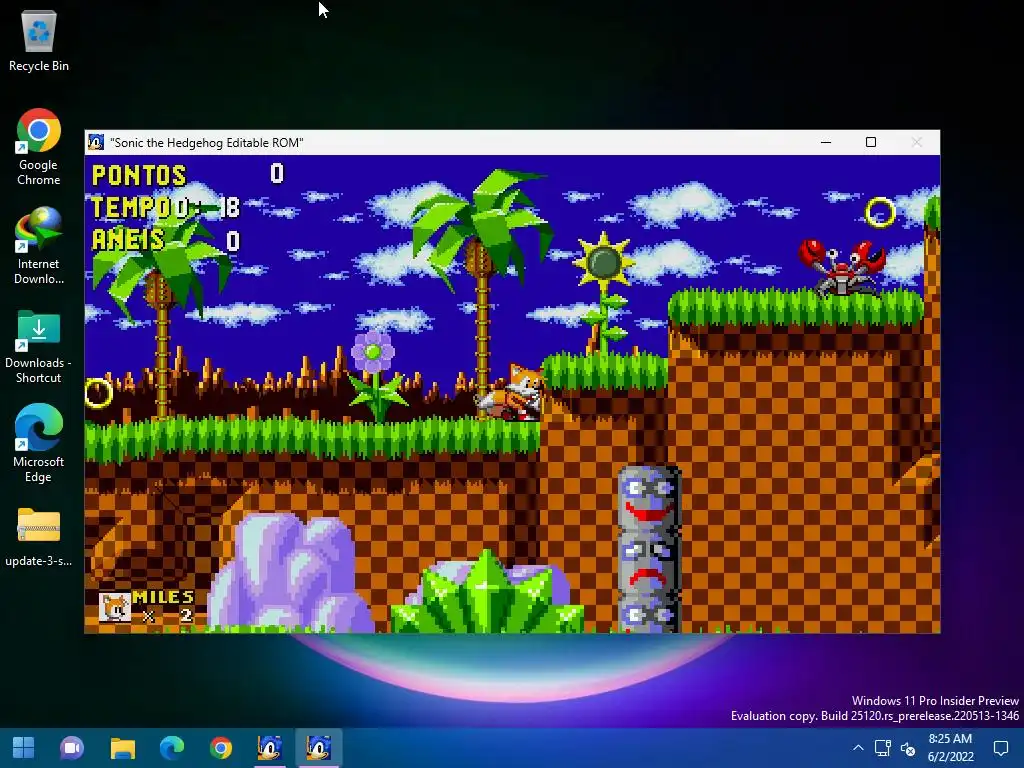Viewport: 1024px width, 768px height.
Task: Click the Miles lives icon in the HUD
Action: pyautogui.click(x=114, y=607)
